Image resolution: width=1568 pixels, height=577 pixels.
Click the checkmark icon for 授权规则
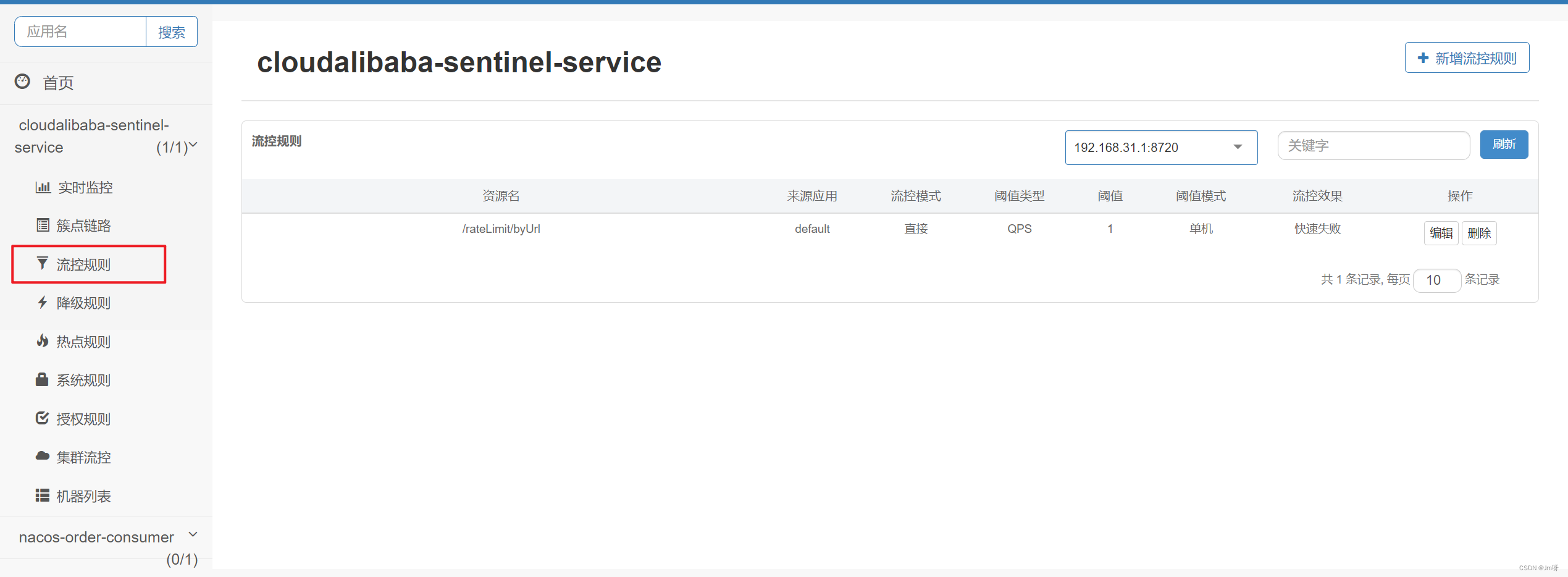(x=42, y=418)
